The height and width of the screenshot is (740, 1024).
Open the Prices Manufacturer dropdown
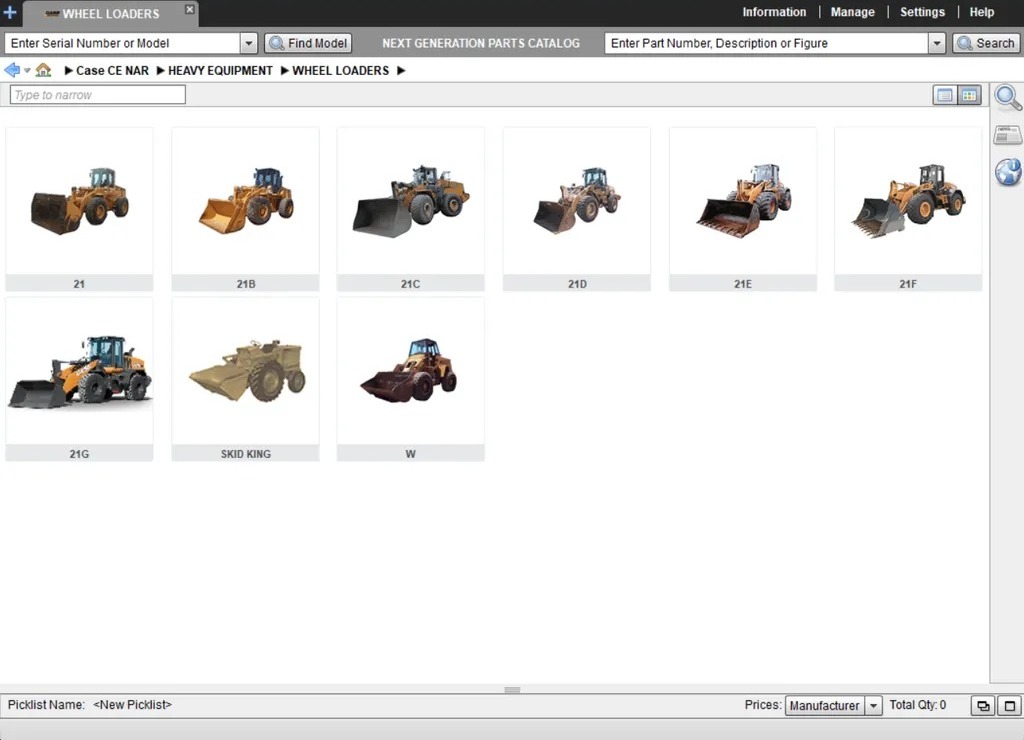point(873,706)
